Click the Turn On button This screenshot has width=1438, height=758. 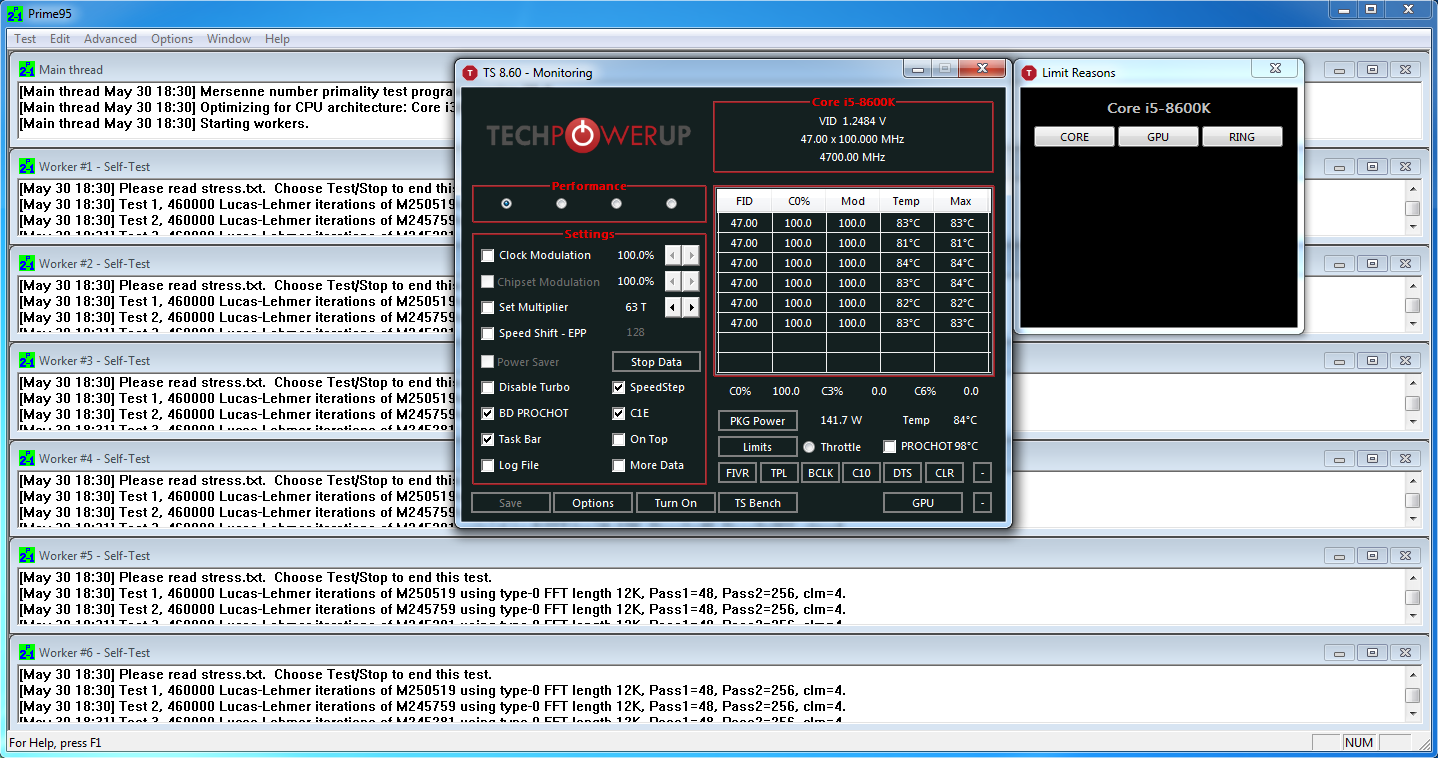[676, 503]
